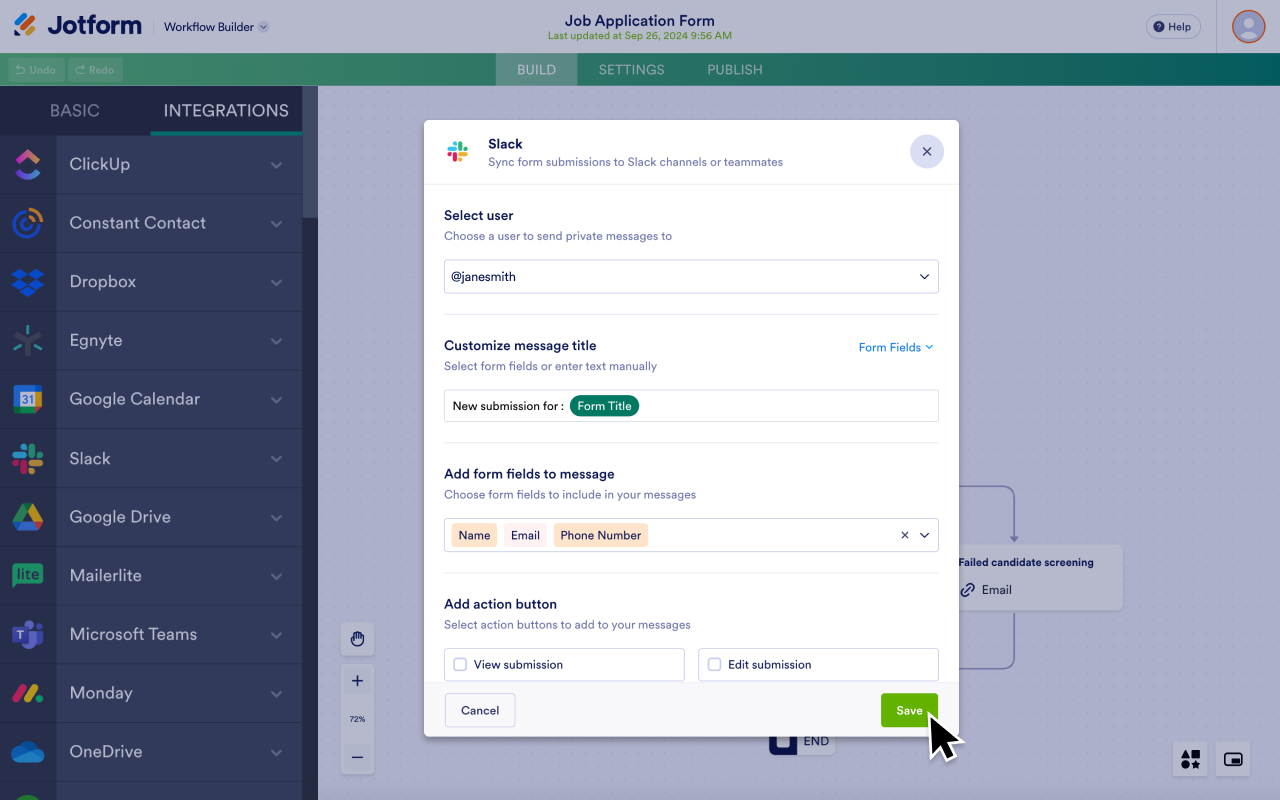This screenshot has height=800, width=1280.
Task: Switch to the BUILD tab
Action: point(536,70)
